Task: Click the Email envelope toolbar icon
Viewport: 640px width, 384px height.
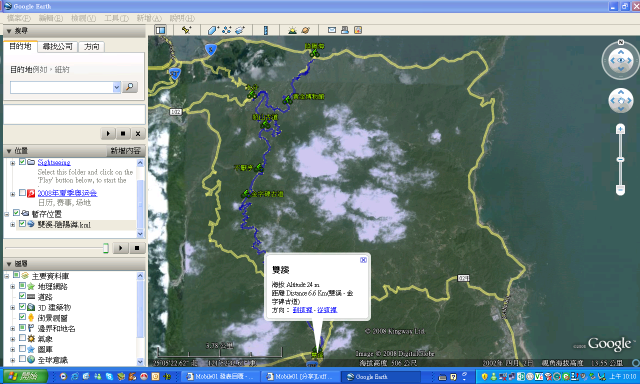Action: pos(332,30)
